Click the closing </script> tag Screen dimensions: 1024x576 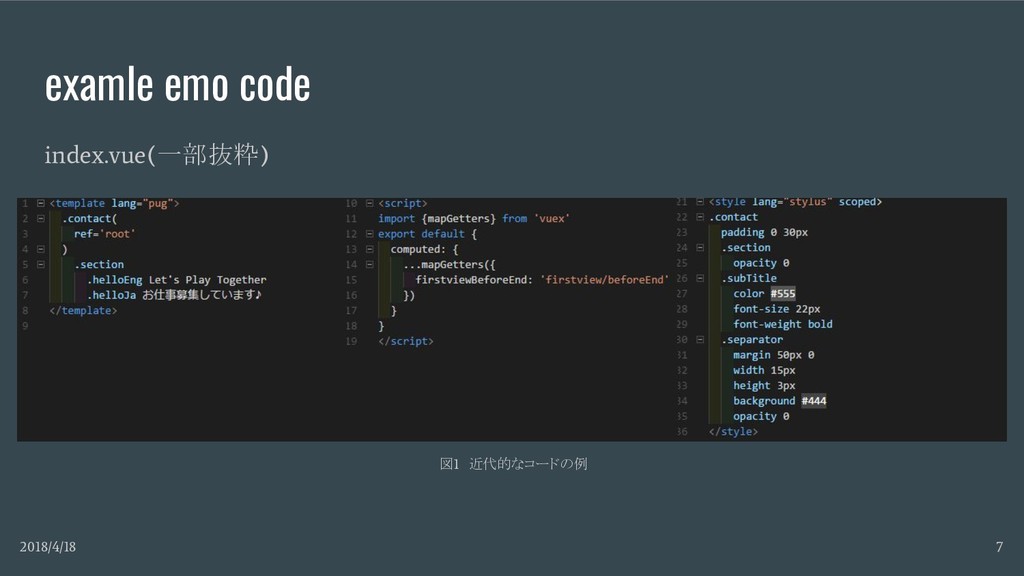click(406, 341)
